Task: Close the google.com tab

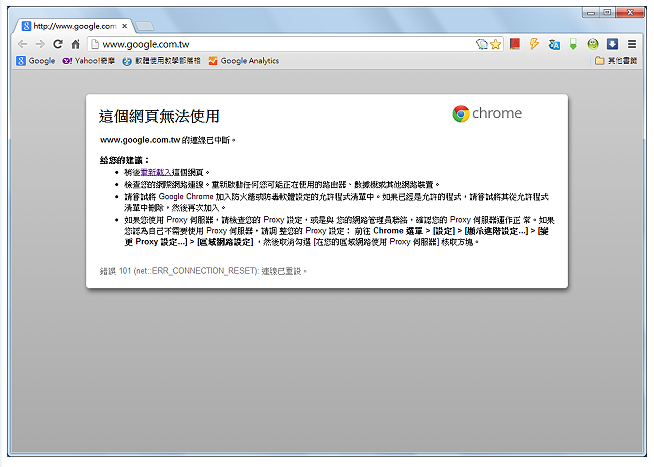Action: coord(124,26)
